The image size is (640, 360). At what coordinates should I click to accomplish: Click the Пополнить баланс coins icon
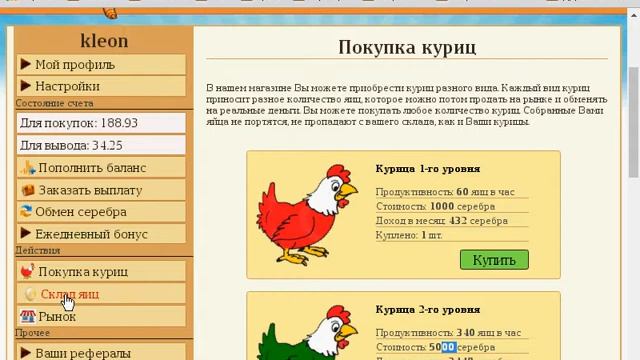28,168
